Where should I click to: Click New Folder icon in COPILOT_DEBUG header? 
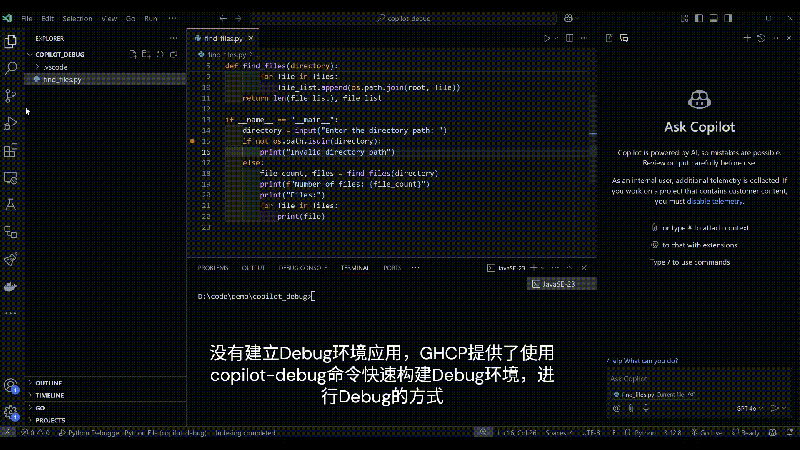pyautogui.click(x=146, y=54)
